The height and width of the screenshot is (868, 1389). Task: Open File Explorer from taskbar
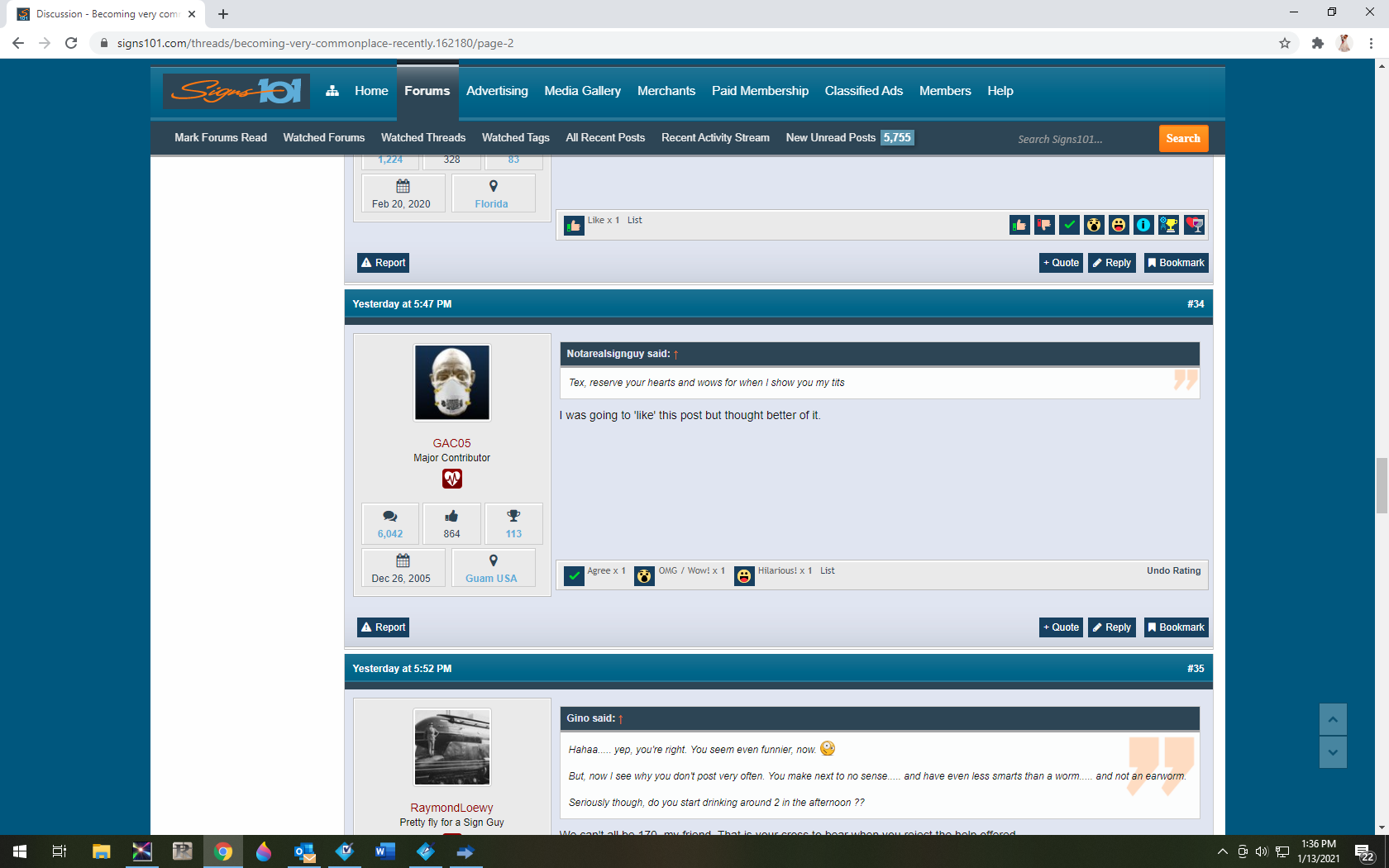[x=101, y=851]
